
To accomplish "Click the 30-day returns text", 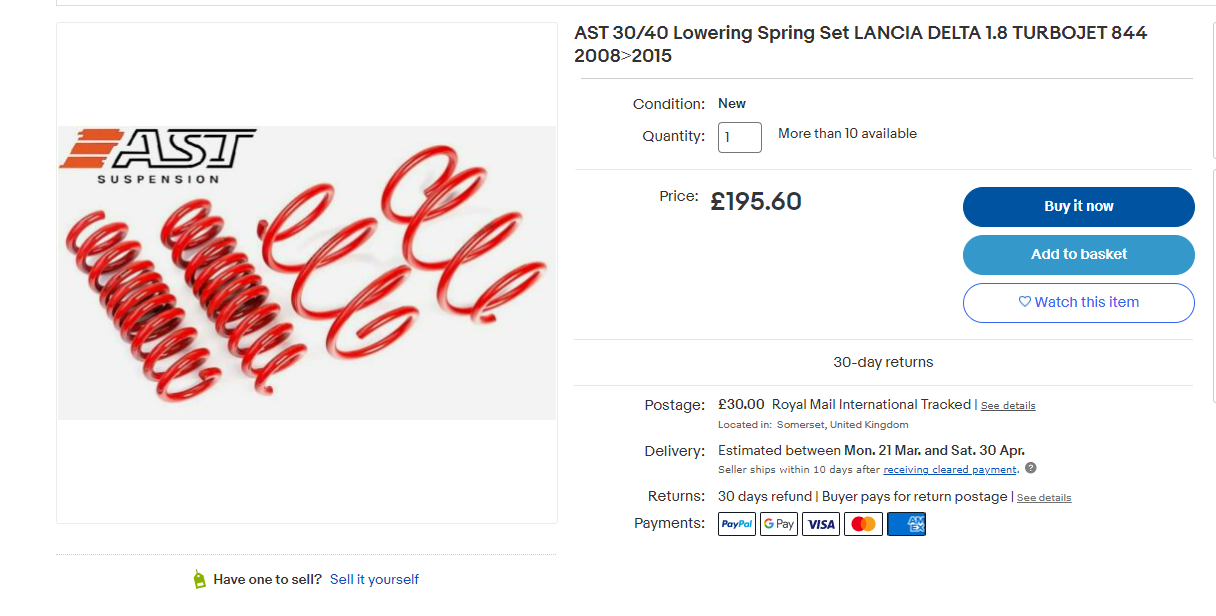I will click(883, 362).
